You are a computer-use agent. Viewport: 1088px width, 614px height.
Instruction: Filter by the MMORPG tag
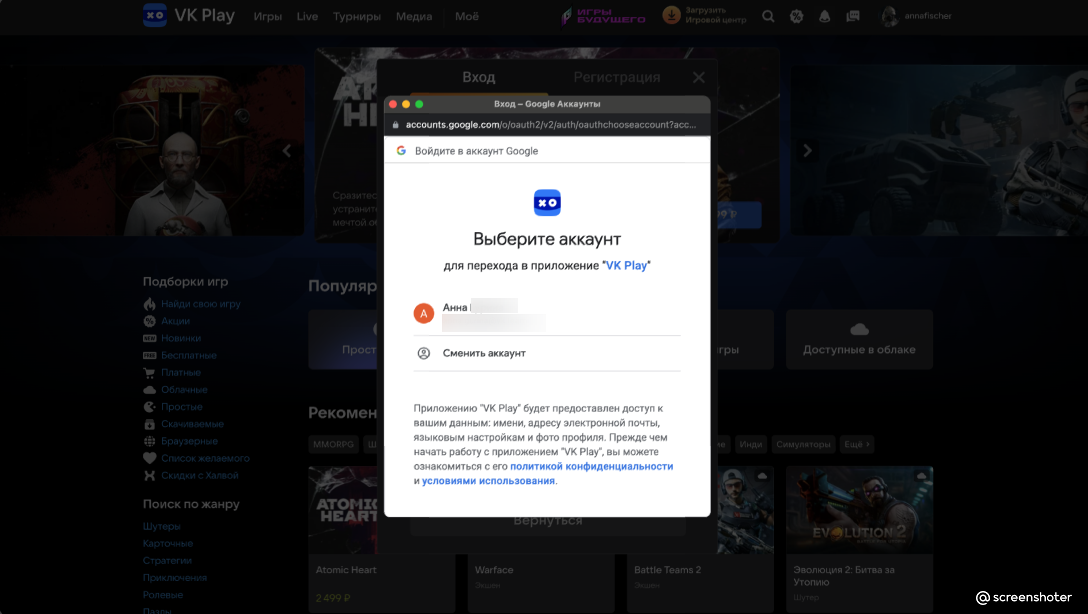(333, 444)
